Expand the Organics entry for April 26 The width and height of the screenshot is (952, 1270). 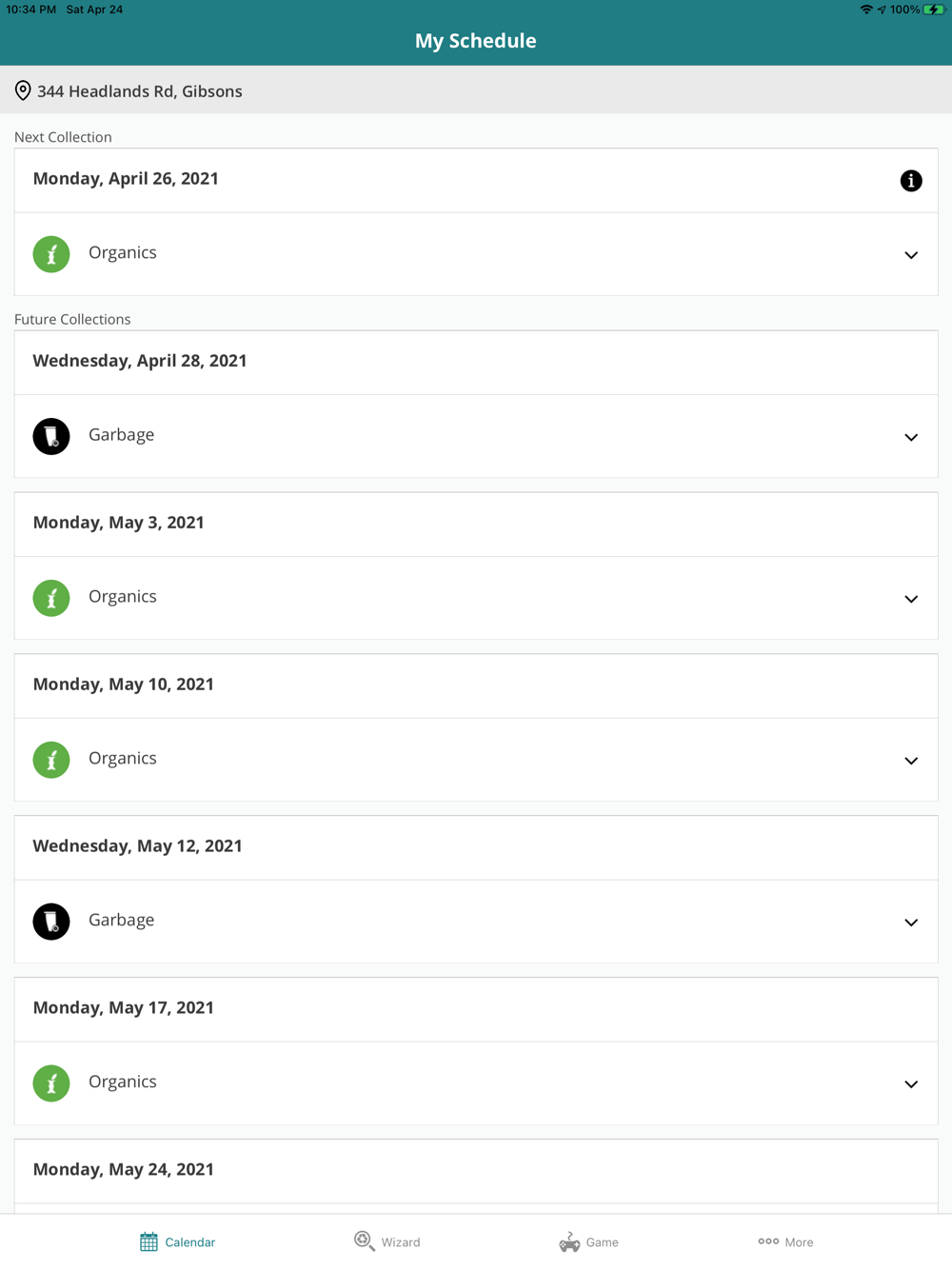[910, 255]
